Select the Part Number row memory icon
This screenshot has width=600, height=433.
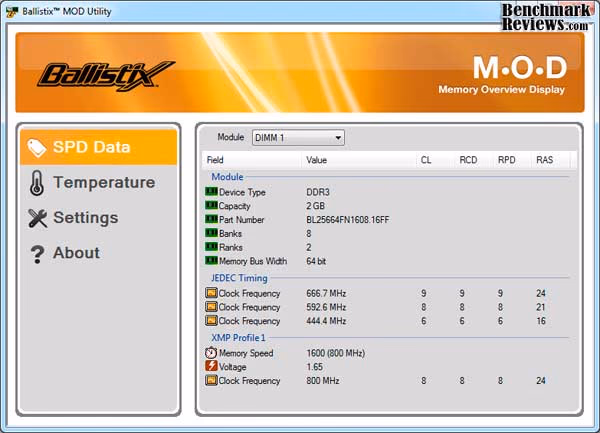click(211, 219)
